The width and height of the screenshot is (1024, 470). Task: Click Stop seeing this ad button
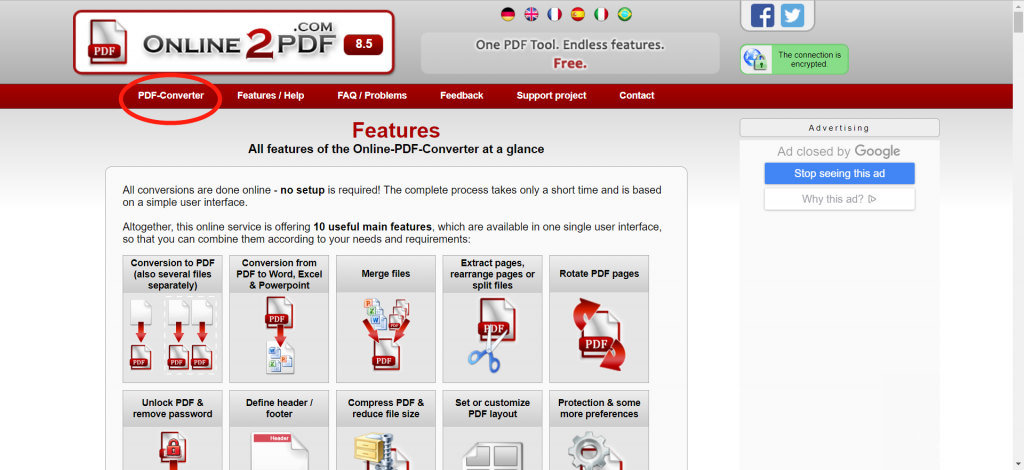tap(839, 174)
